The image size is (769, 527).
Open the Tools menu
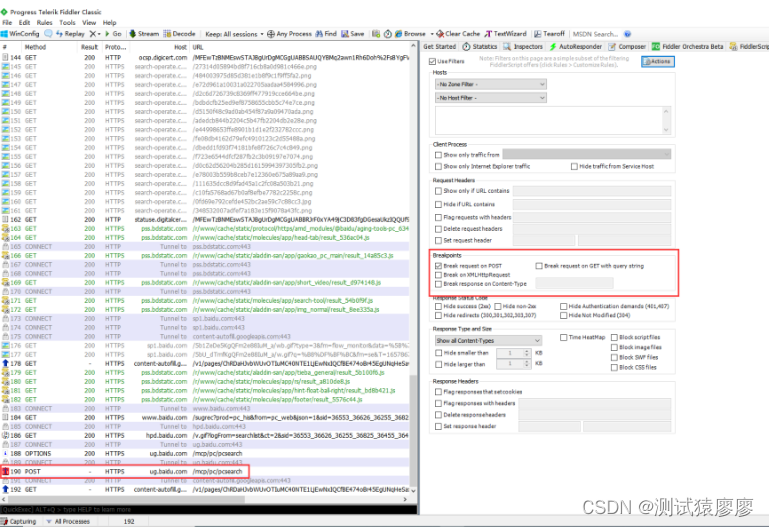pyautogui.click(x=67, y=23)
